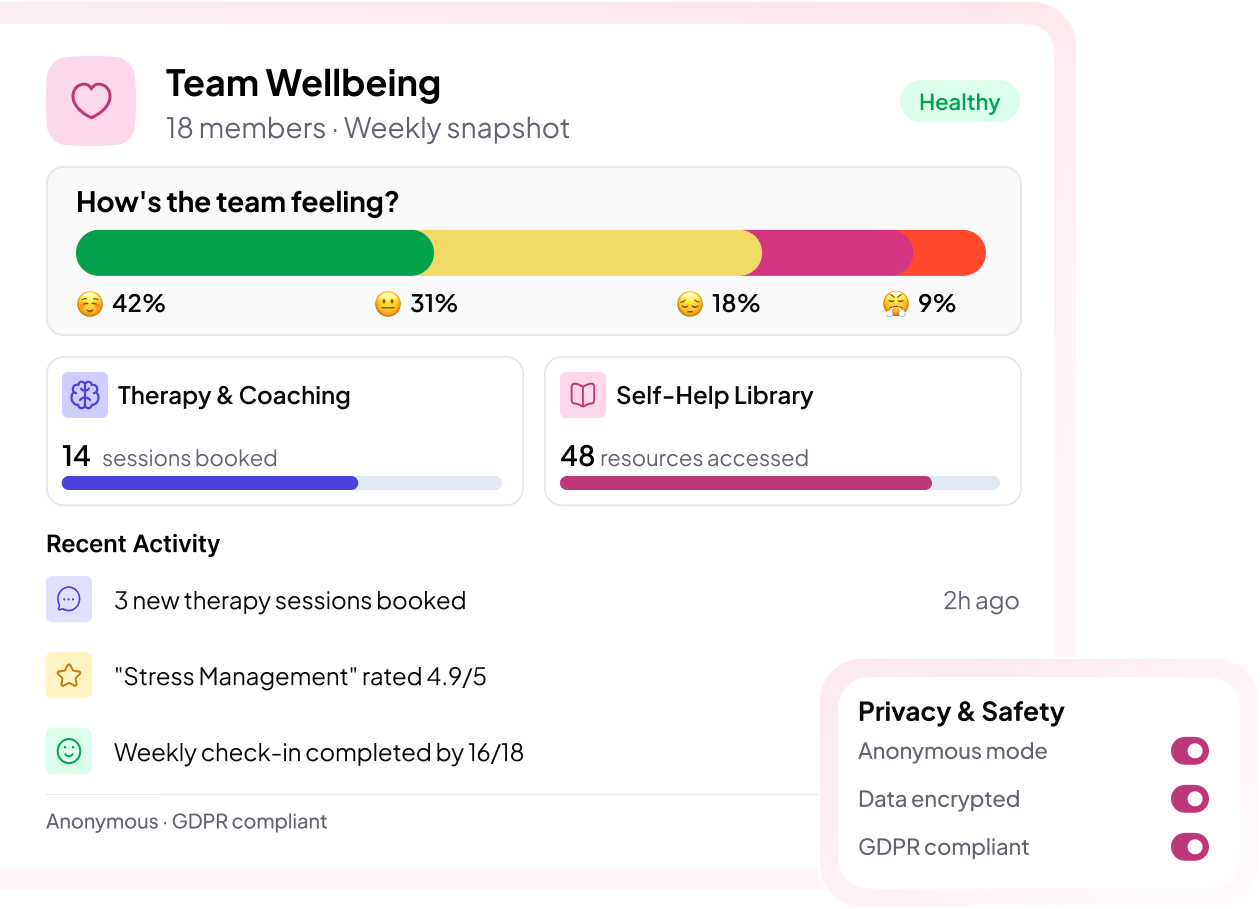Click the Healthy status badge

(959, 102)
